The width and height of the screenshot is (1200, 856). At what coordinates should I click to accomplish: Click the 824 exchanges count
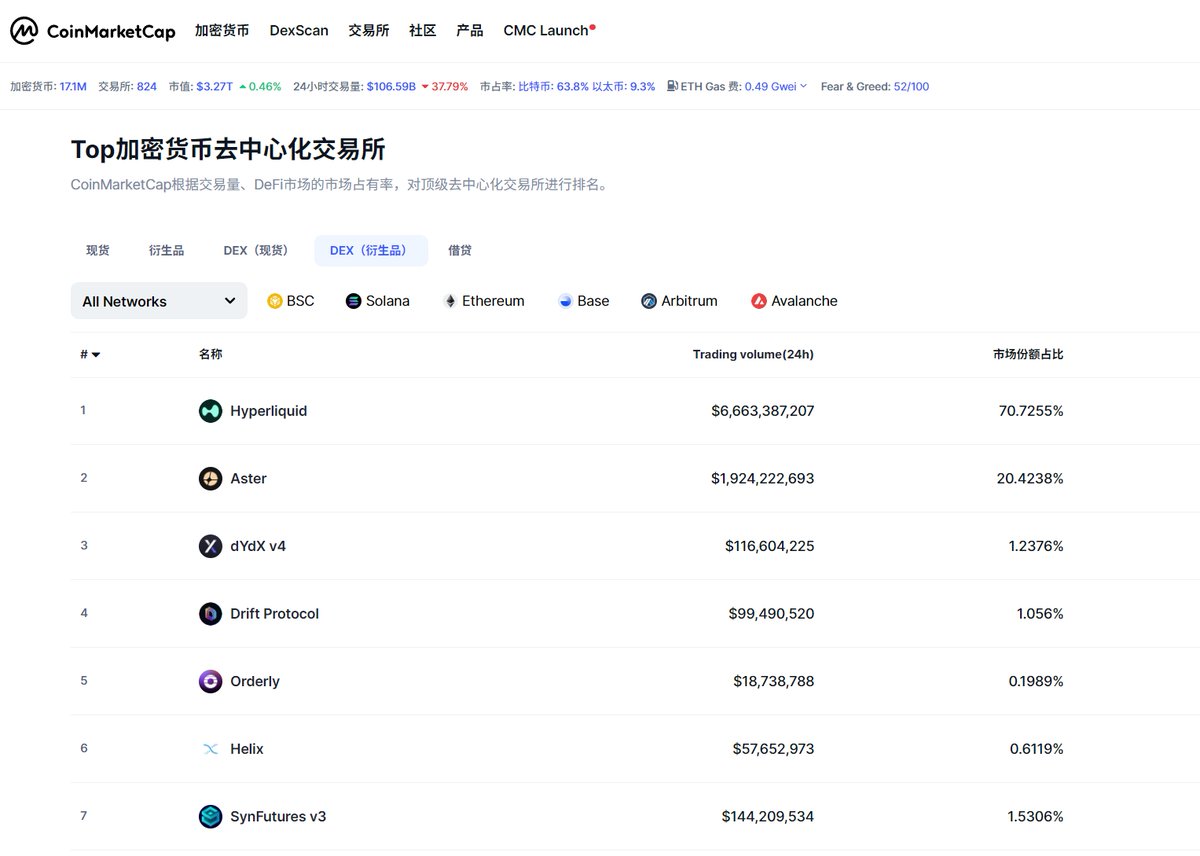point(147,86)
